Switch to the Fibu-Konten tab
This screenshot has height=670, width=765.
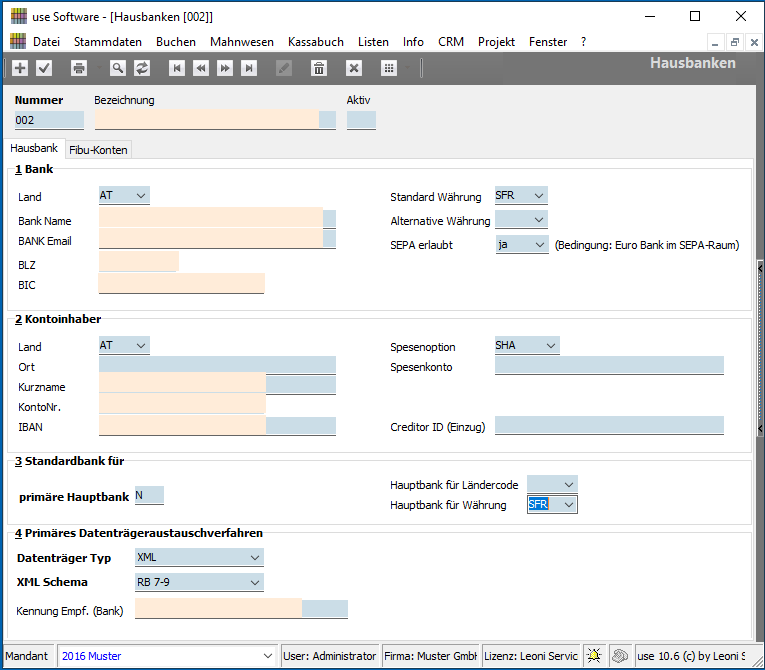click(99, 150)
